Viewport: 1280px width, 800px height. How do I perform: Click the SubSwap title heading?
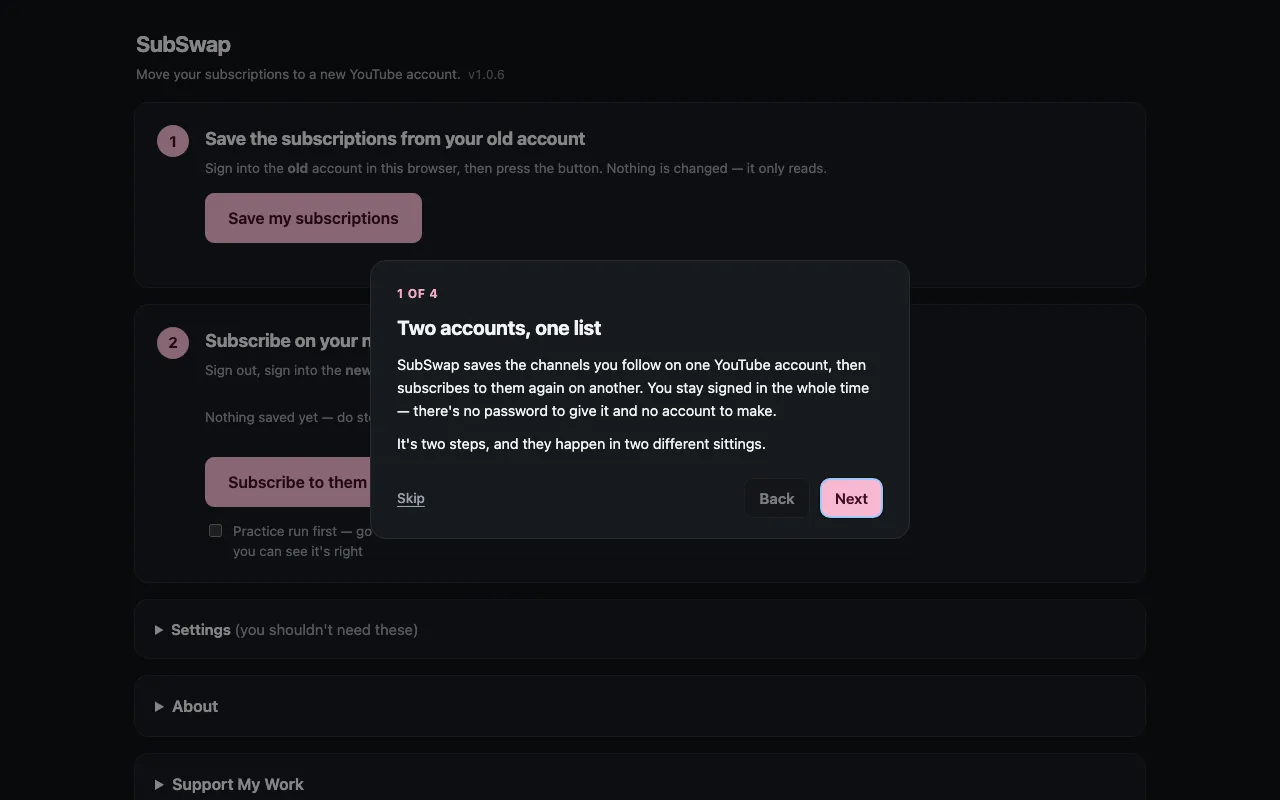(183, 44)
